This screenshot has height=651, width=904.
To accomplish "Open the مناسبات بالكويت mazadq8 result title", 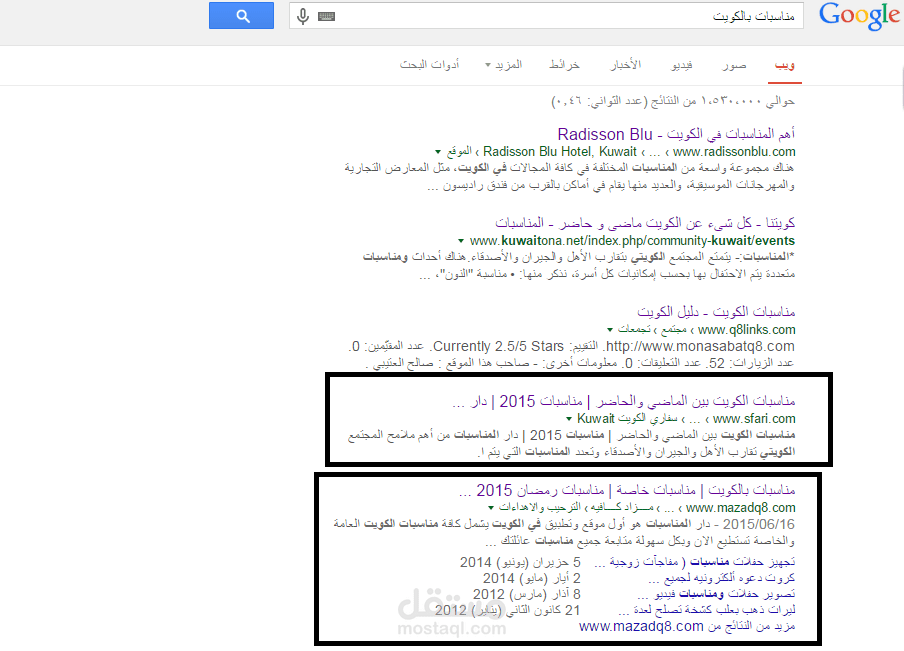I will (627, 490).
